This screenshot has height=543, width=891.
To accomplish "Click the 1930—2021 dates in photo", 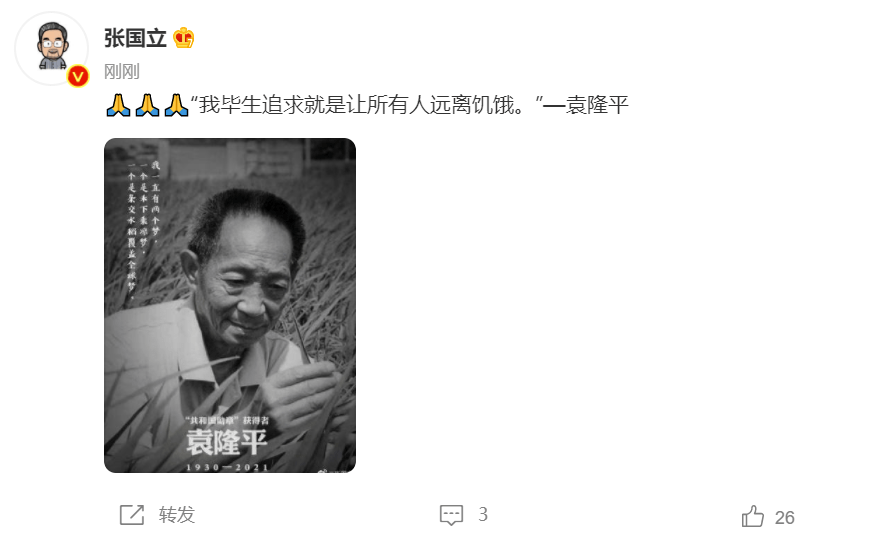I will point(227,467).
